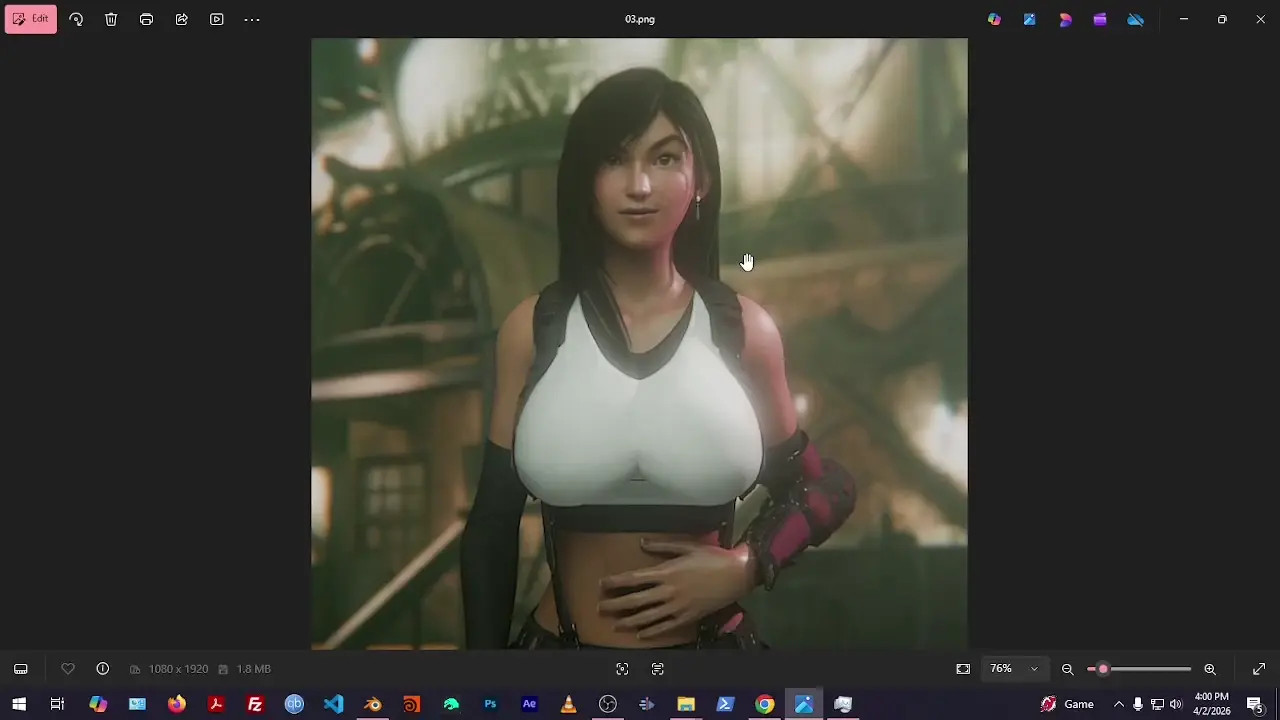This screenshot has height=720, width=1280.
Task: Open Designer image edit app icon
Action: (x=1029, y=19)
